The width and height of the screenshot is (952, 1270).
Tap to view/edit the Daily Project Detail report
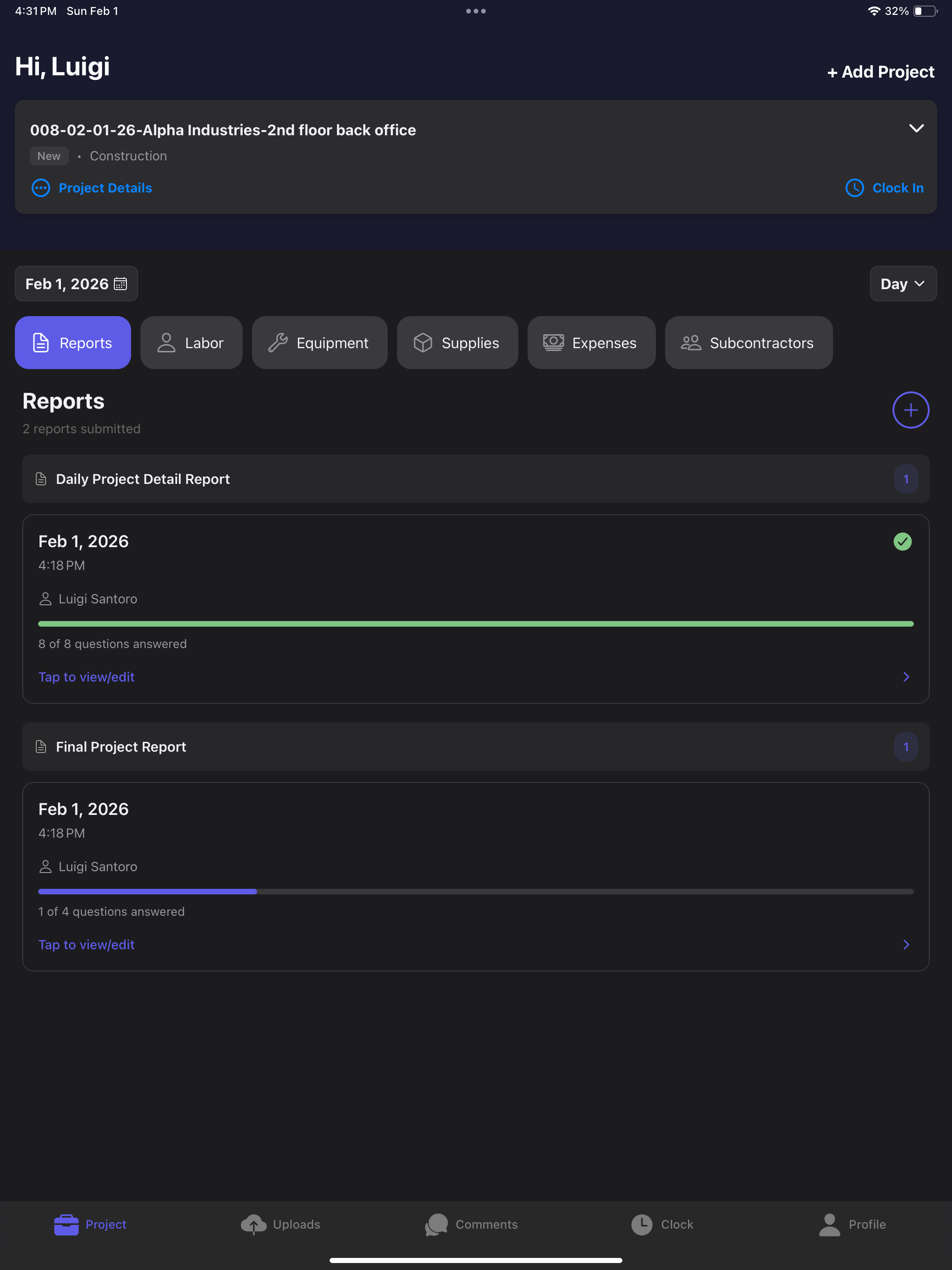[x=87, y=677]
